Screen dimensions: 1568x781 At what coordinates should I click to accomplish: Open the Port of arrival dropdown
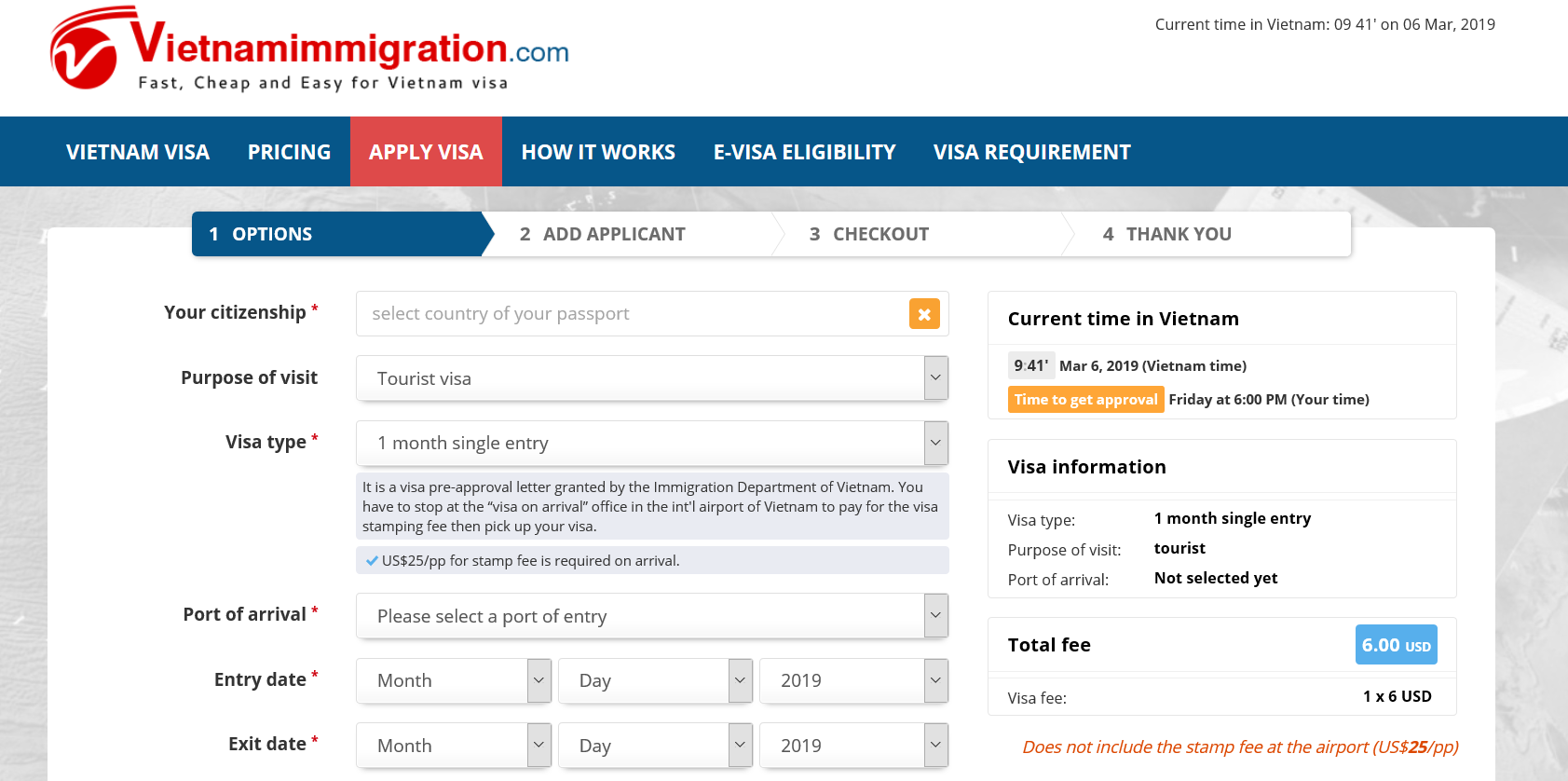coord(651,616)
